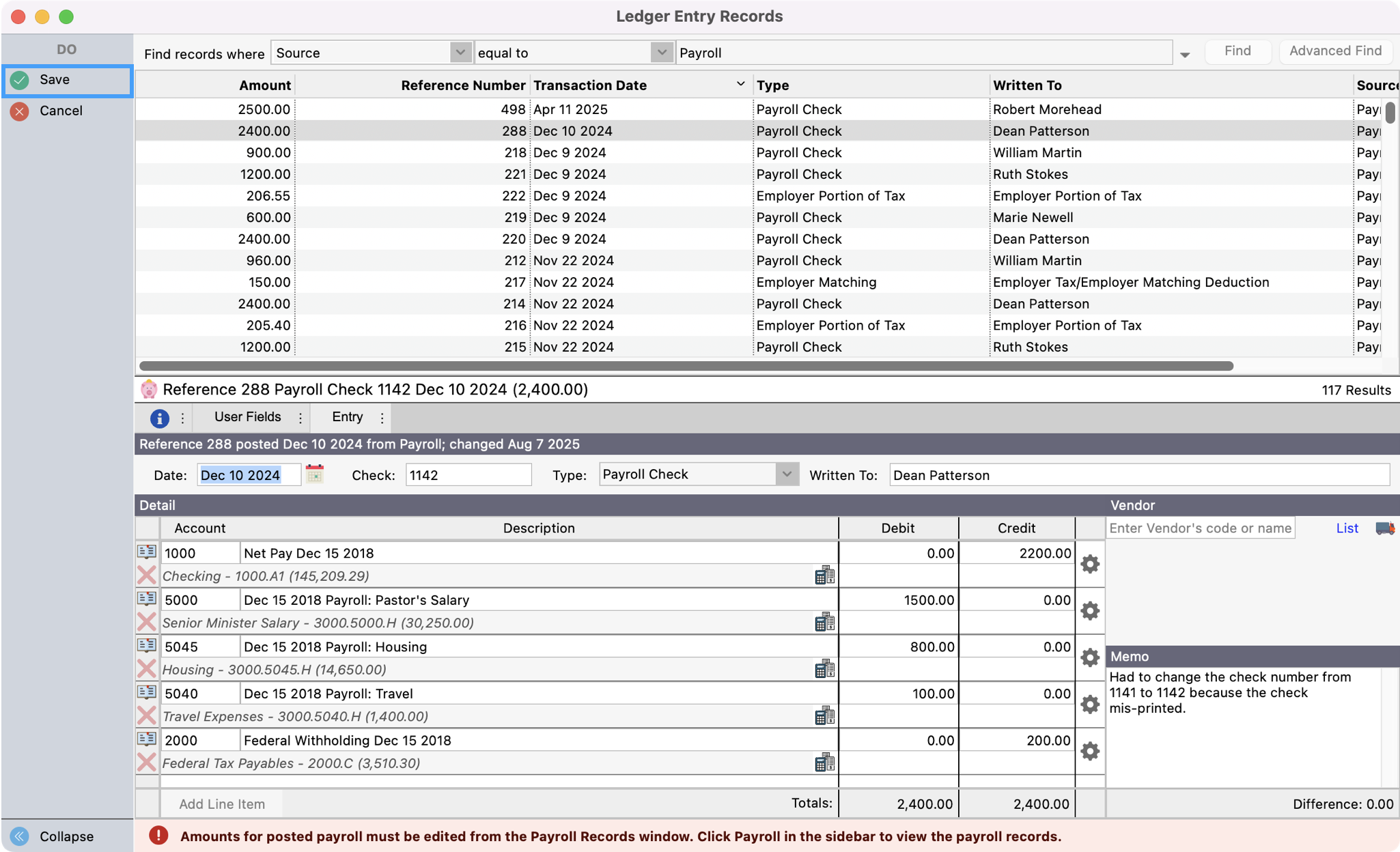This screenshot has width=1400, height=852.
Task: Click the Add Line Item button
Action: (x=221, y=804)
